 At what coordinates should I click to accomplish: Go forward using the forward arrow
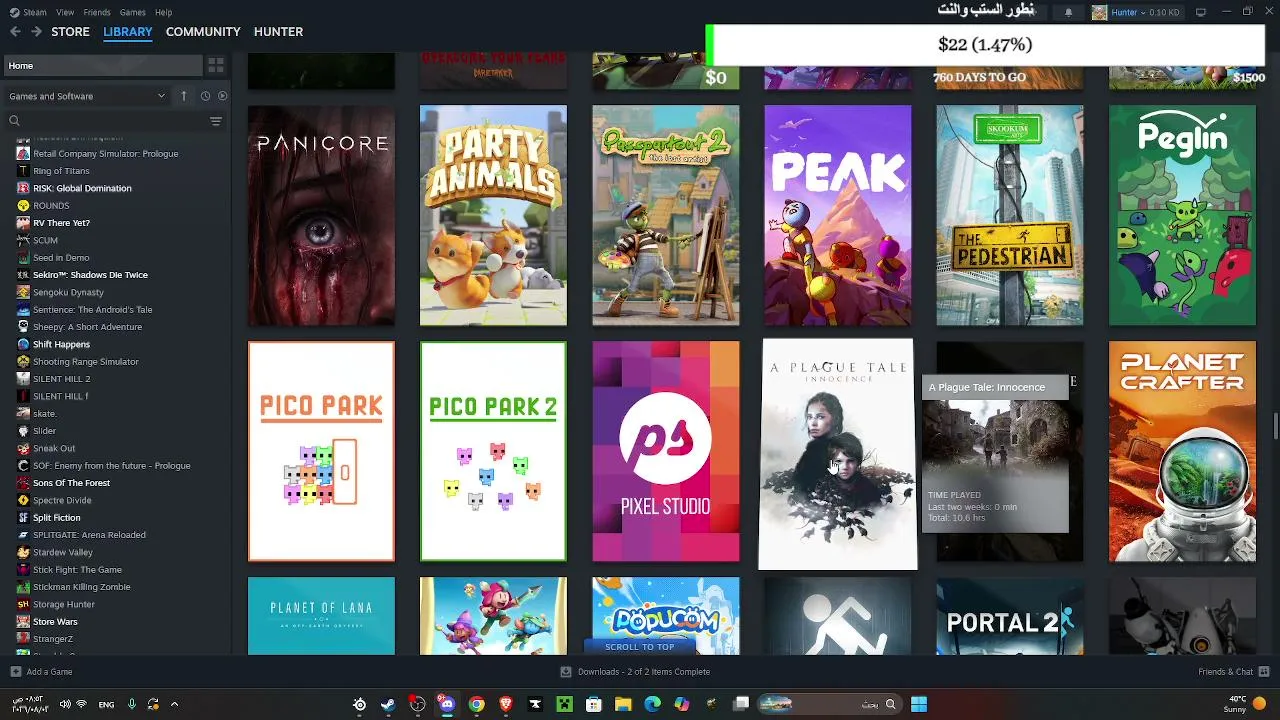coord(36,32)
